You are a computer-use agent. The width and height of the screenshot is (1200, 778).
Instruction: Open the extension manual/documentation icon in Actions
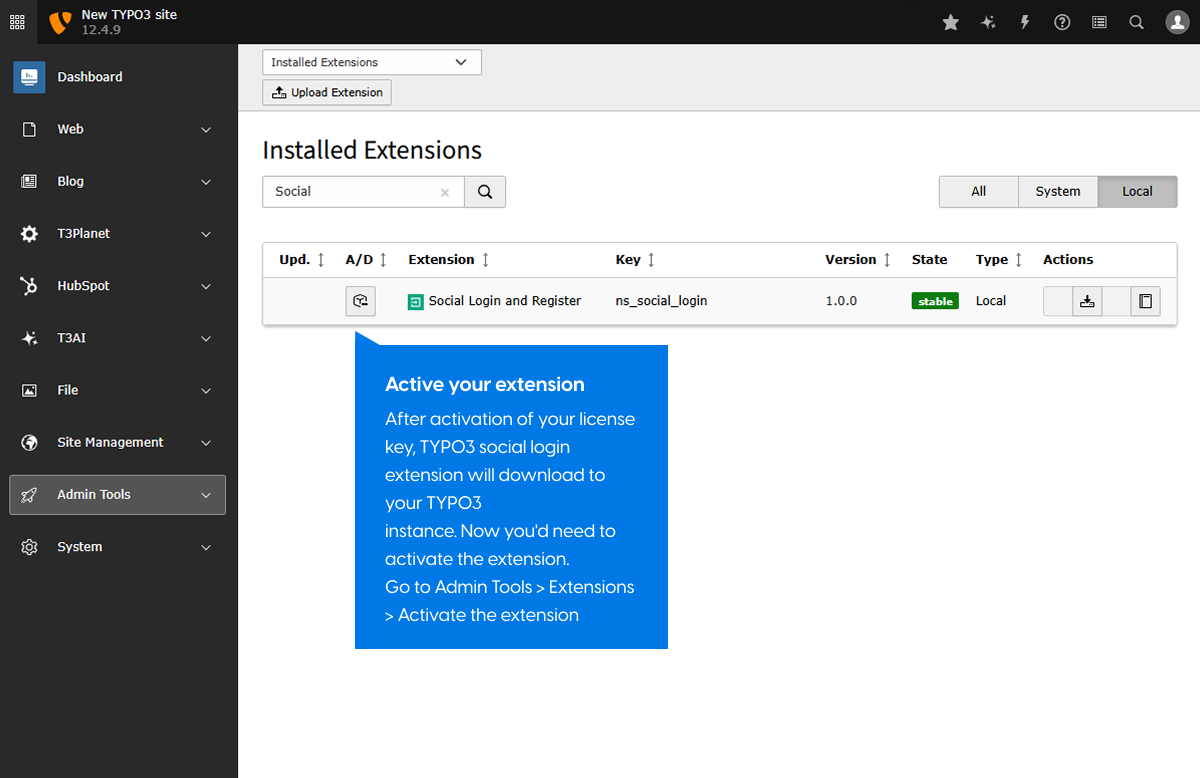click(x=1146, y=301)
